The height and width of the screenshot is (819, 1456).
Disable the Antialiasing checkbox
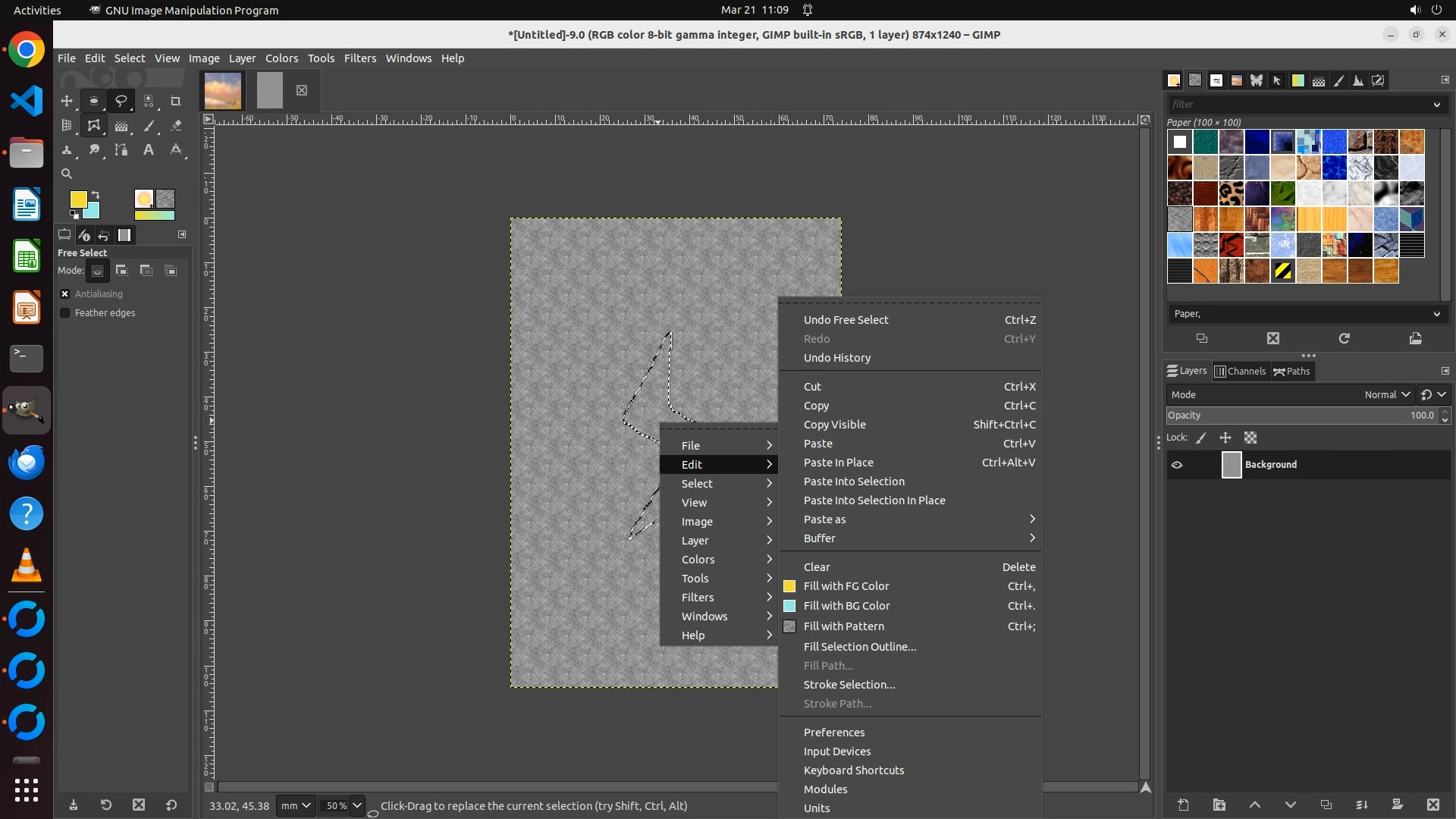pos(65,293)
